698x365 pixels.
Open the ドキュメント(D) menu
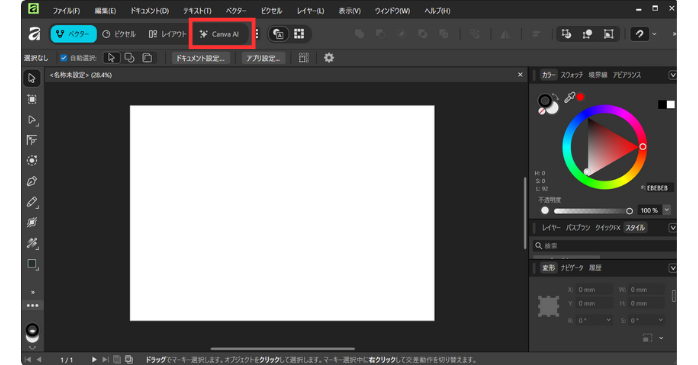click(x=150, y=11)
